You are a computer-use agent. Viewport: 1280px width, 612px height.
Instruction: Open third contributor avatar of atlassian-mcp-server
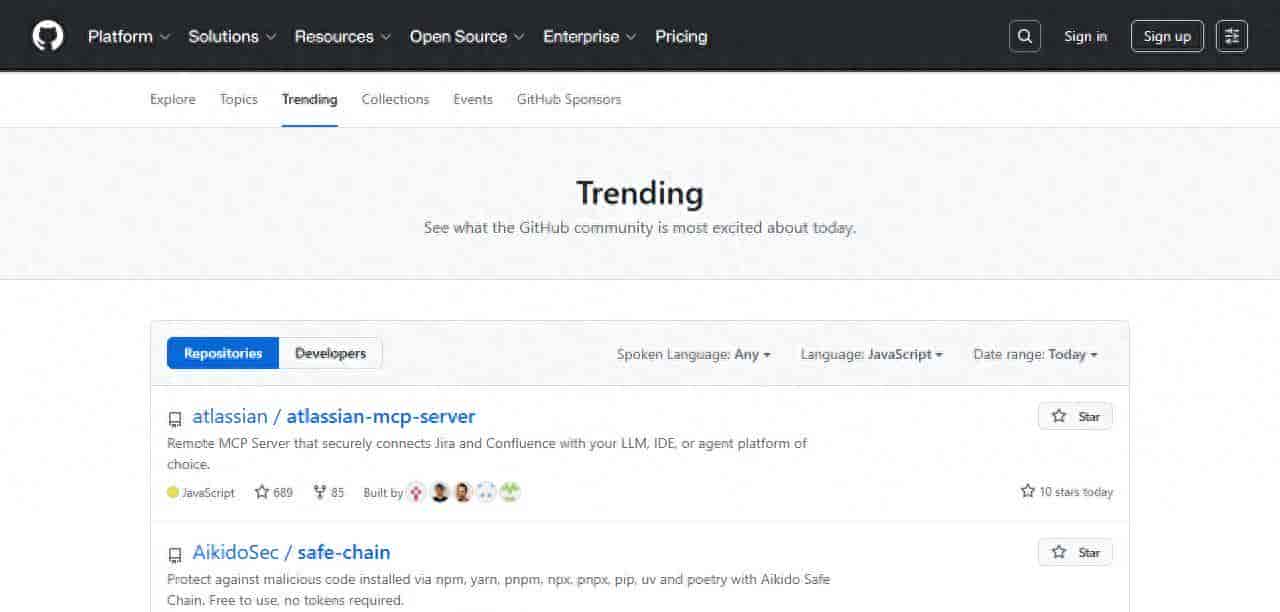coord(463,492)
